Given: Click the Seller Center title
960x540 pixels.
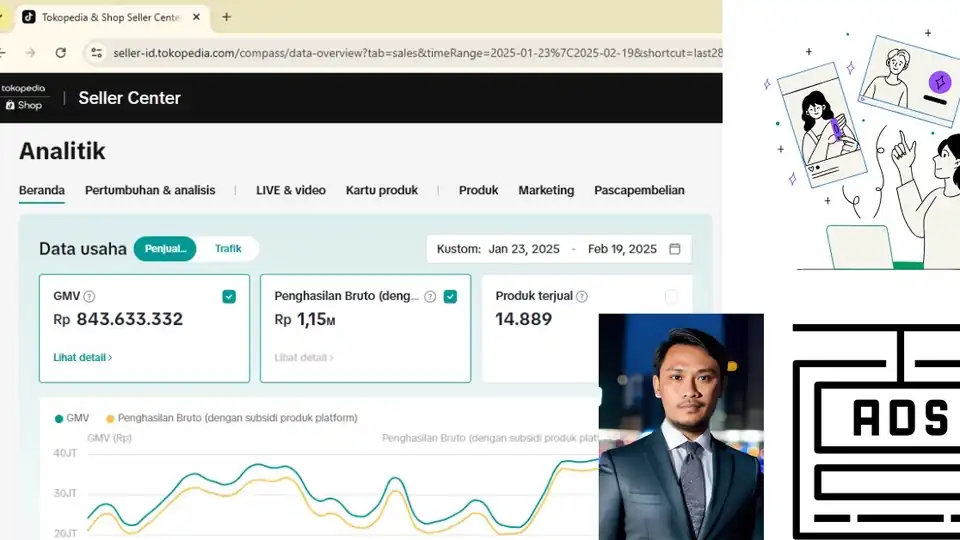Looking at the screenshot, I should [129, 98].
